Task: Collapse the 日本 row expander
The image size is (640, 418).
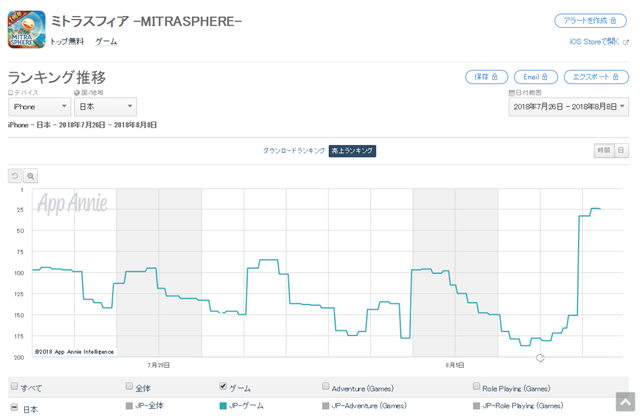Action: pos(14,407)
